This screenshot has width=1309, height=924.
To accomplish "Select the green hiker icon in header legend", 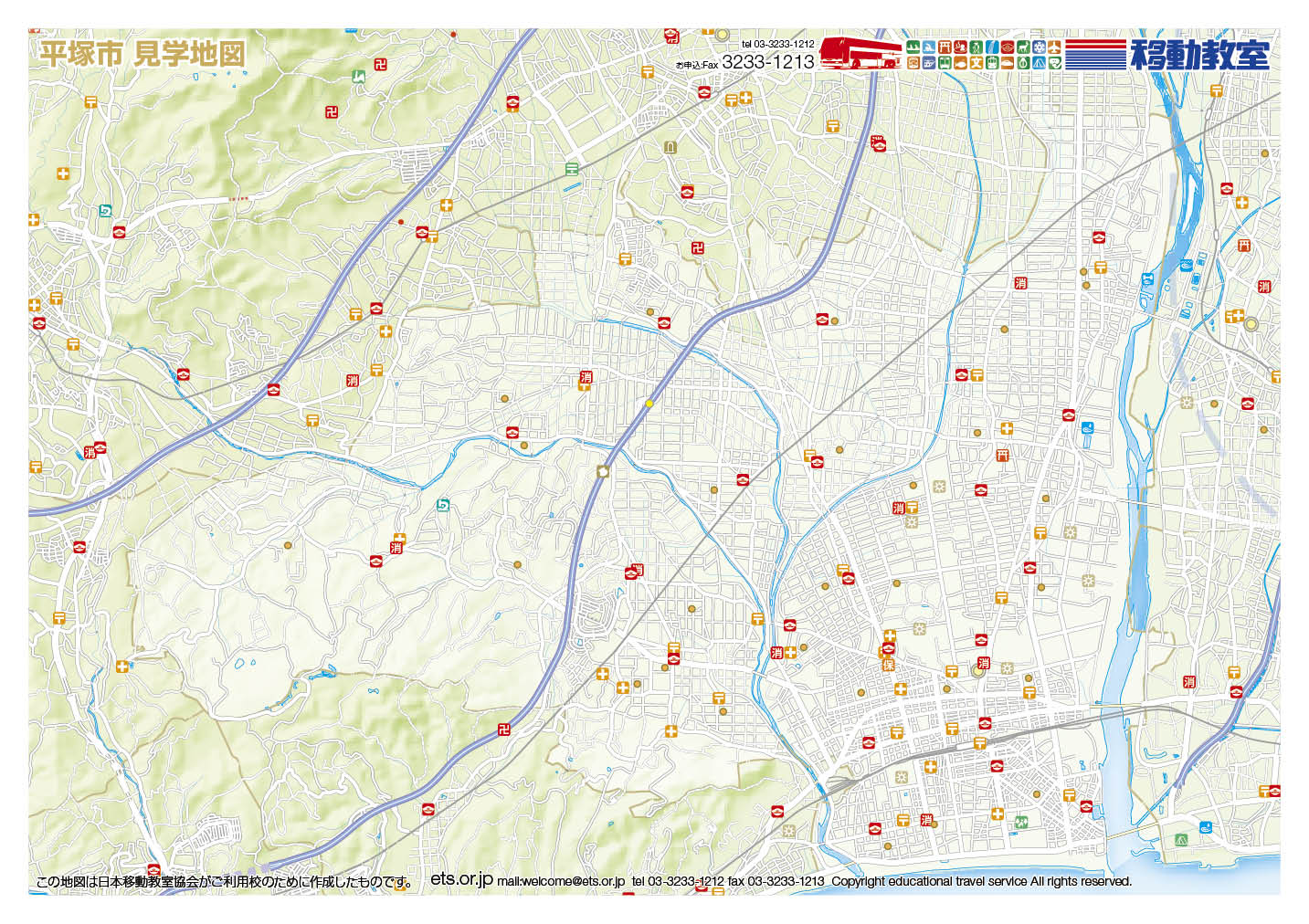I will coord(976,47).
